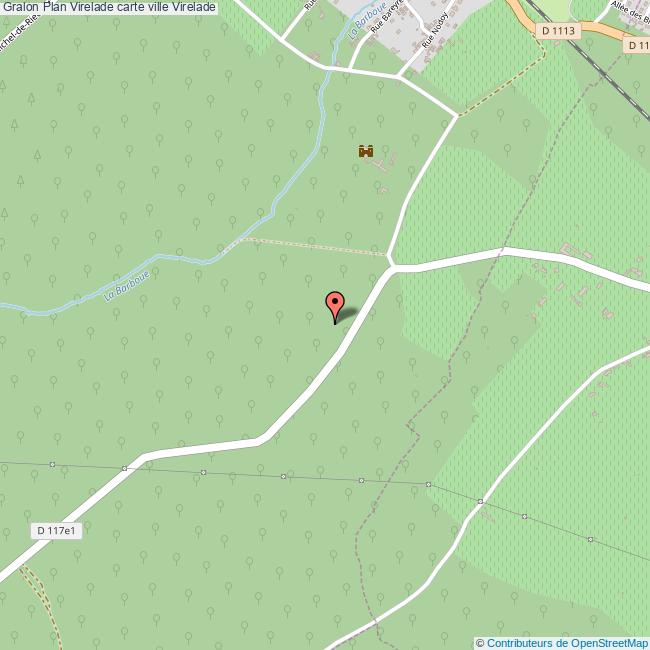650x650 pixels.
Task: Select the pylon where the power line bends
Action: click(x=428, y=484)
